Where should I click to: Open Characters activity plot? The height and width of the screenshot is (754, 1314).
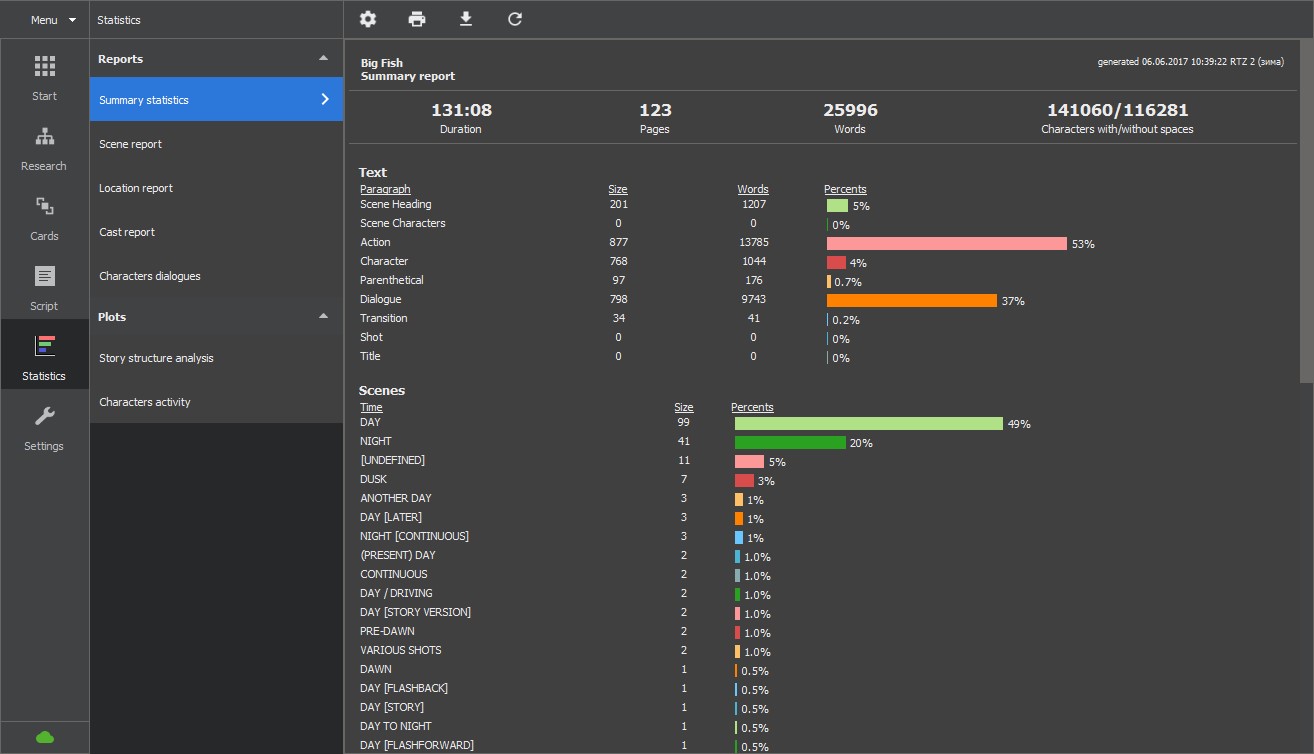[216, 402]
